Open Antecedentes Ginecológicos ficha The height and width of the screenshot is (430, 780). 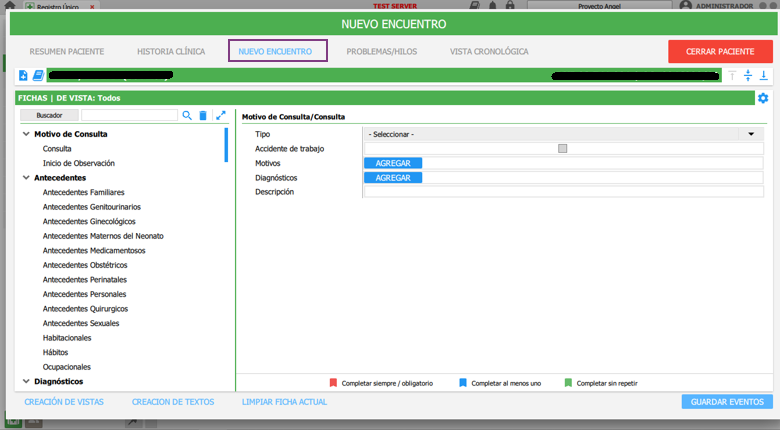coord(89,221)
